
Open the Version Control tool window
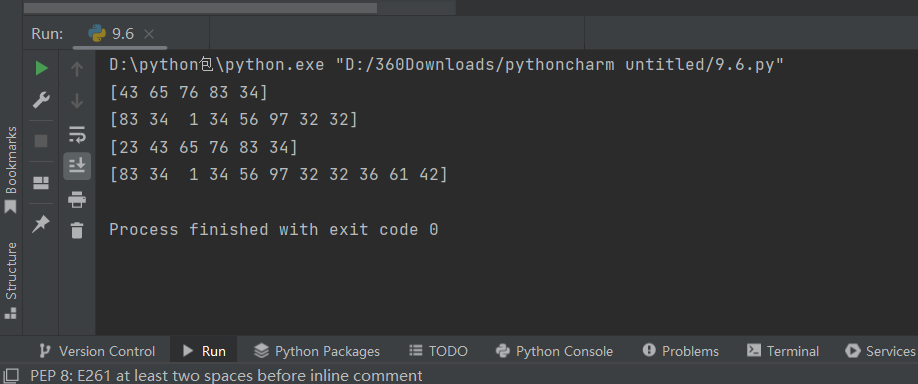tap(97, 351)
